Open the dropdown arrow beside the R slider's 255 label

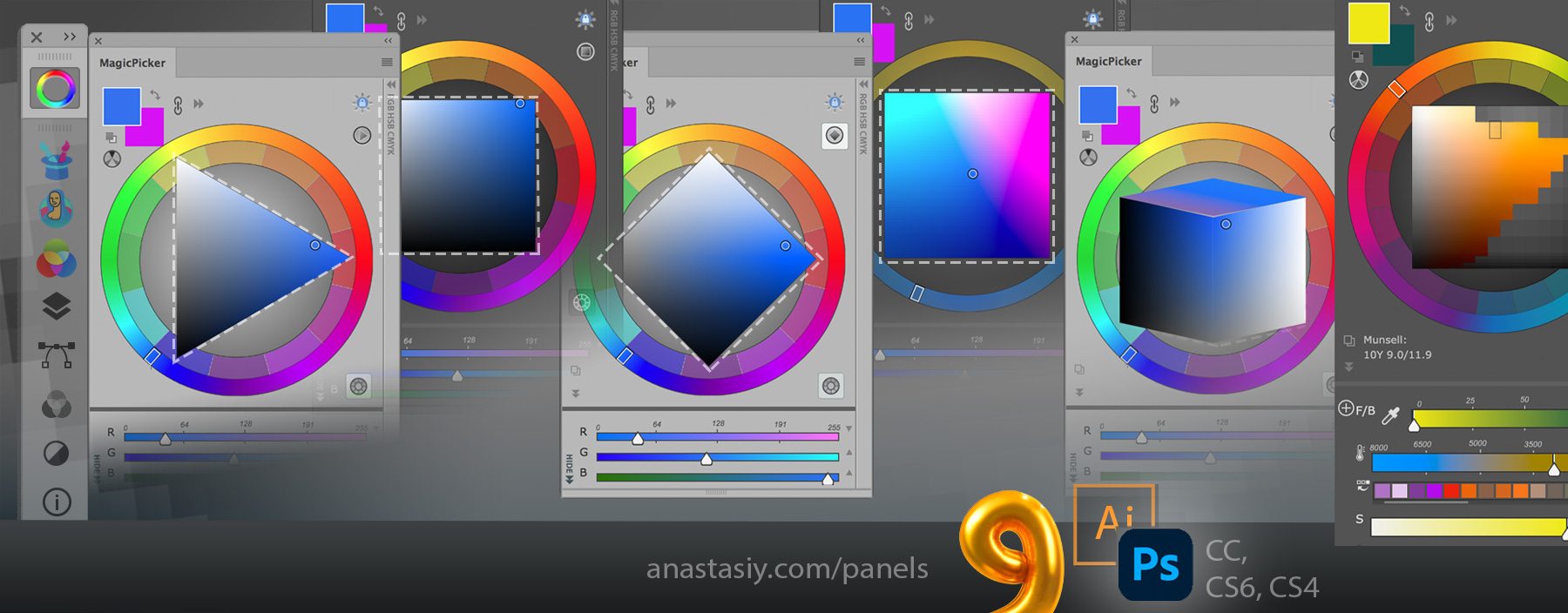click(x=849, y=428)
